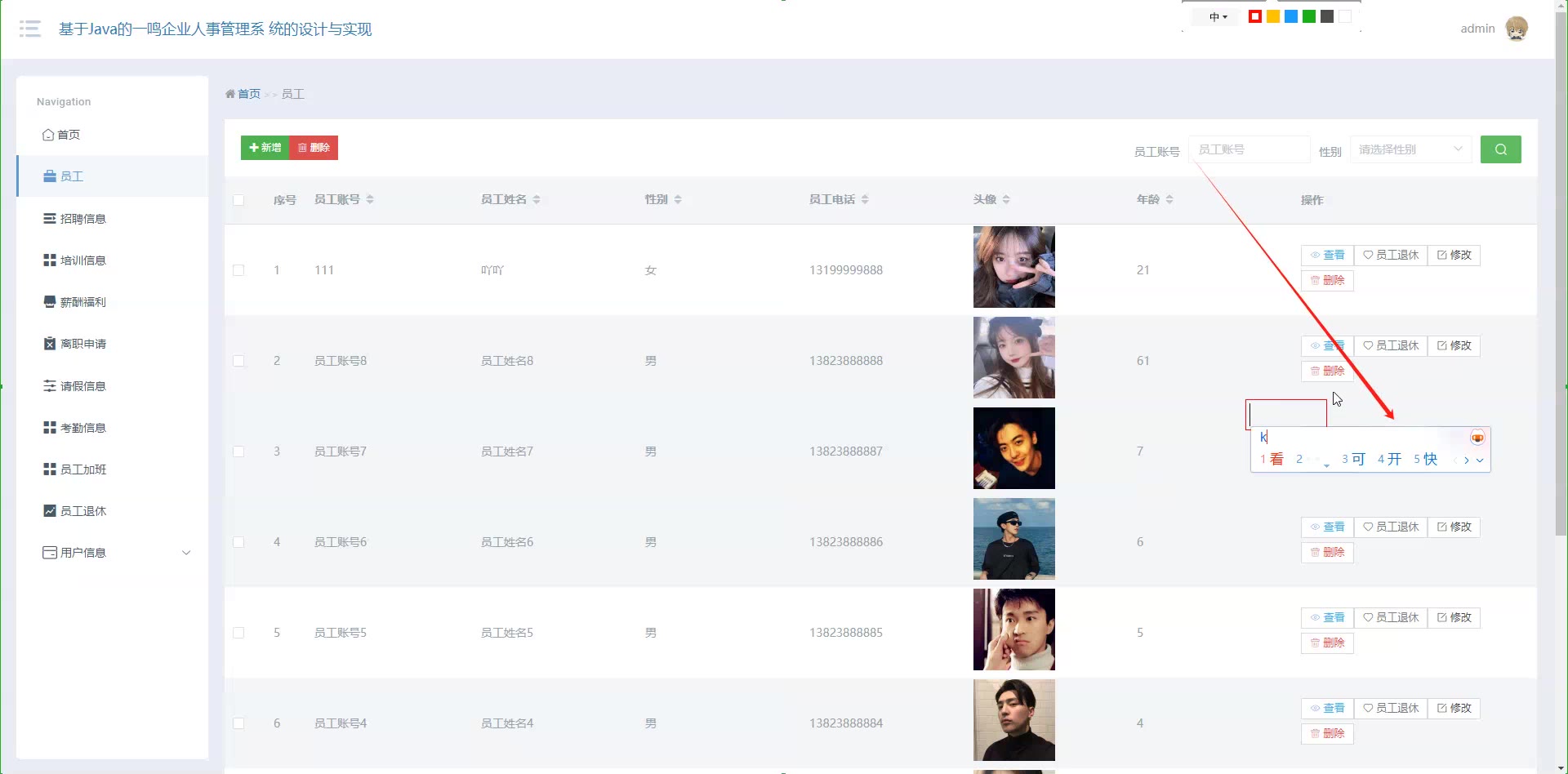
Task: Click the admin avatar icon
Action: click(1517, 29)
